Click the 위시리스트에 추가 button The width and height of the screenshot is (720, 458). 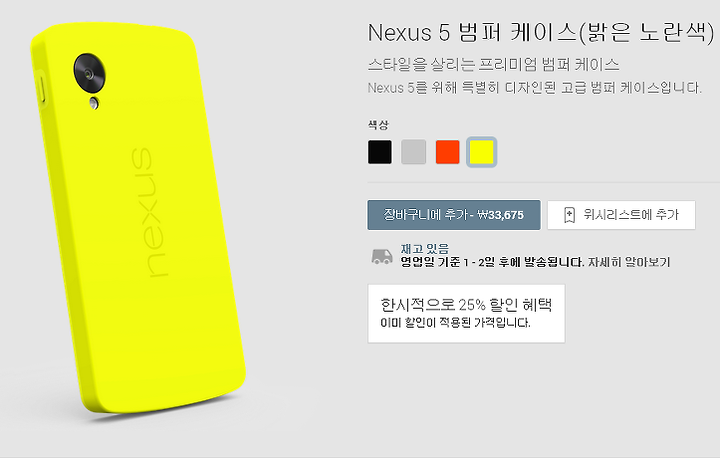tap(621, 215)
